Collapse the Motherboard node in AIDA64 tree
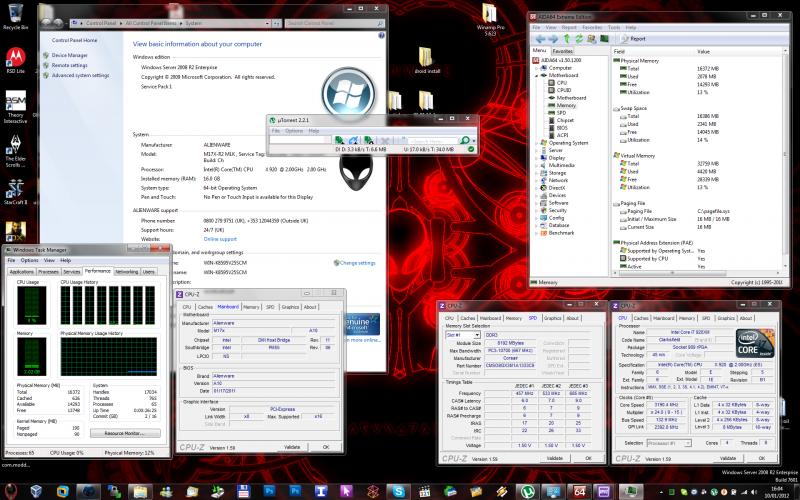The width and height of the screenshot is (800, 500). 537,76
